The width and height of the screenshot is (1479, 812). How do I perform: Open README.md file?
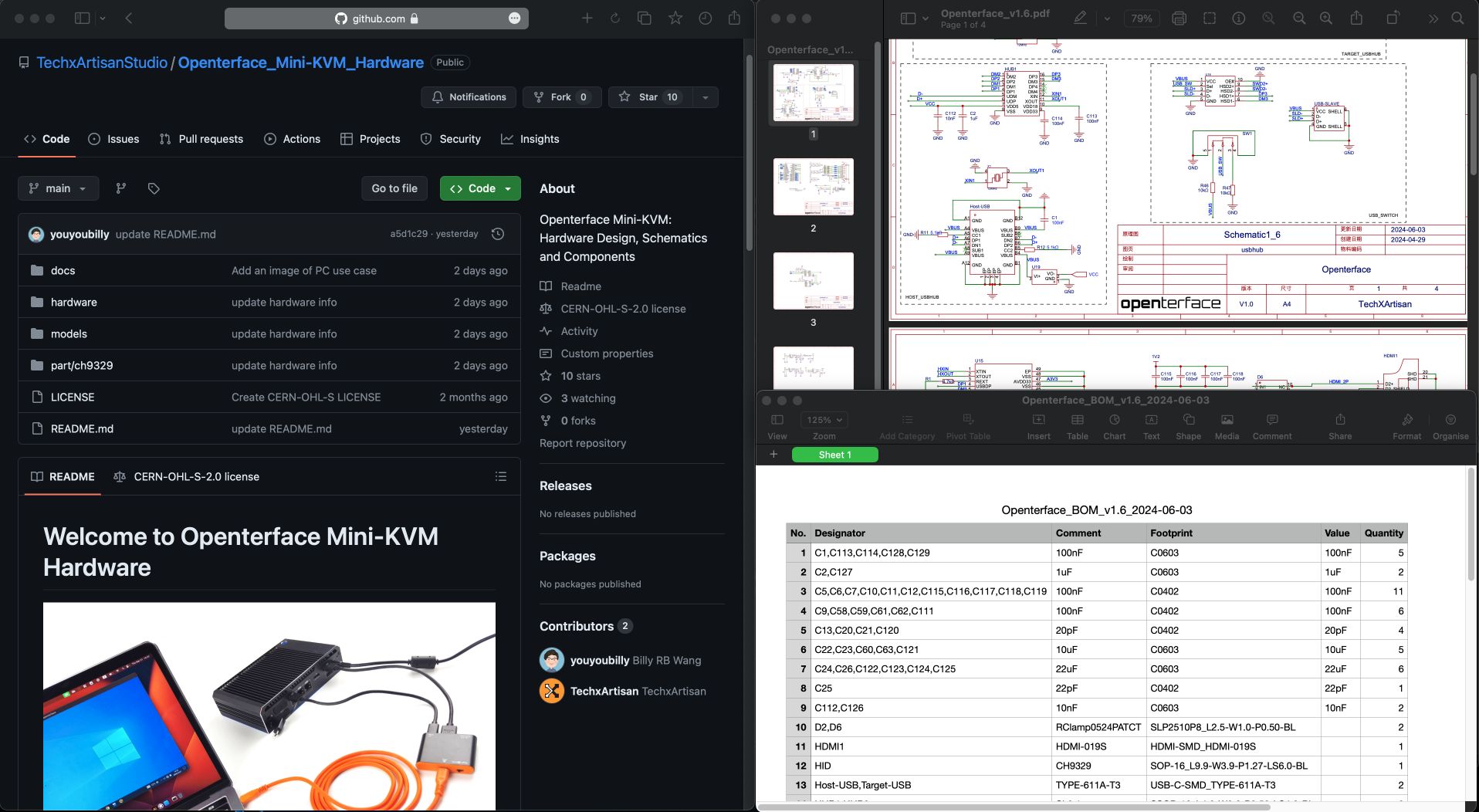pos(82,429)
